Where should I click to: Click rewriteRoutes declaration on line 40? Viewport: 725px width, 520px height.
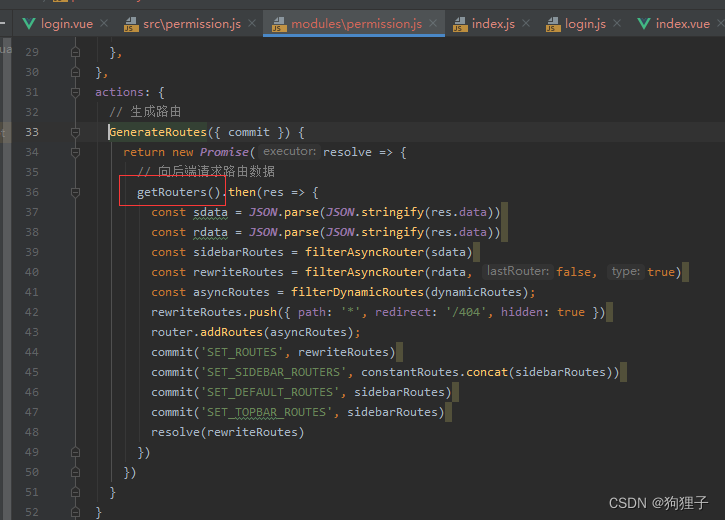click(x=238, y=272)
